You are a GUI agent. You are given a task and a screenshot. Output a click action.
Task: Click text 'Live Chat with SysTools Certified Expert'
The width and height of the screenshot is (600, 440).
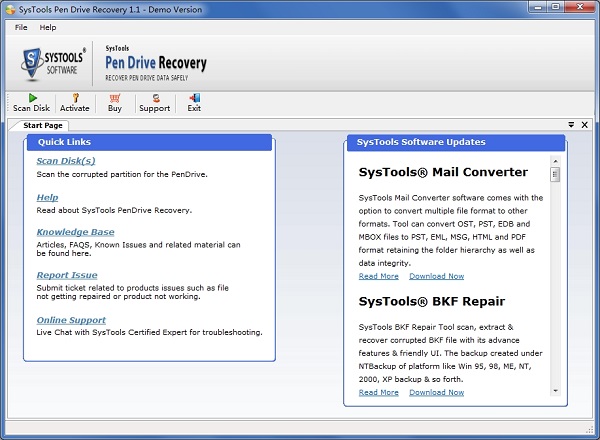tap(112, 332)
